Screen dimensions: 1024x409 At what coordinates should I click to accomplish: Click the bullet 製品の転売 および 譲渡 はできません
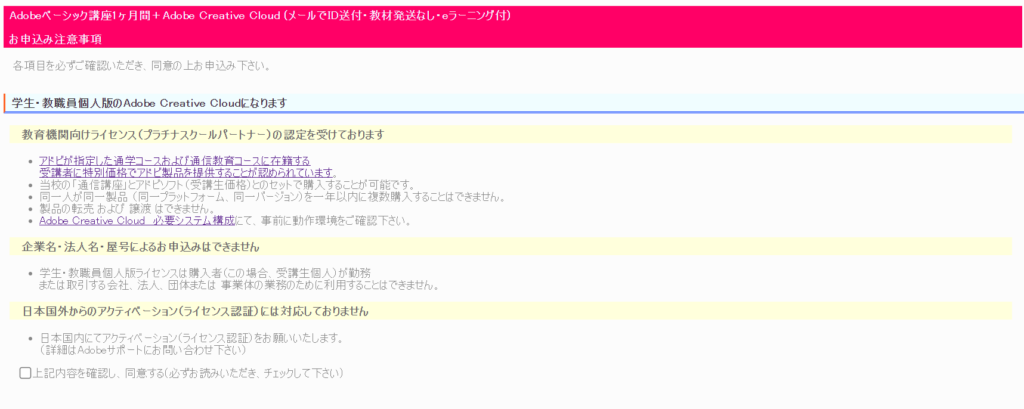point(127,209)
